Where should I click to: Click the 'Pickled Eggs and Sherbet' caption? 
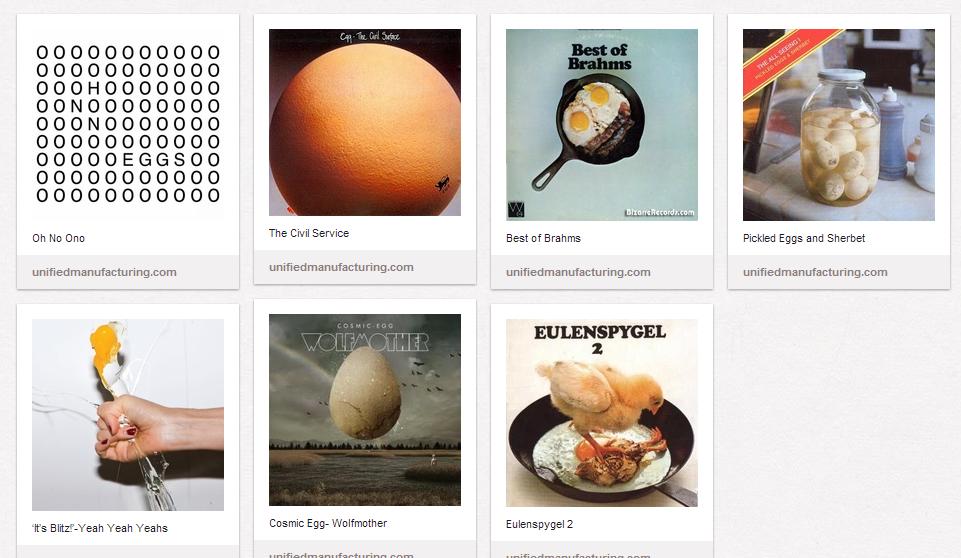(804, 238)
